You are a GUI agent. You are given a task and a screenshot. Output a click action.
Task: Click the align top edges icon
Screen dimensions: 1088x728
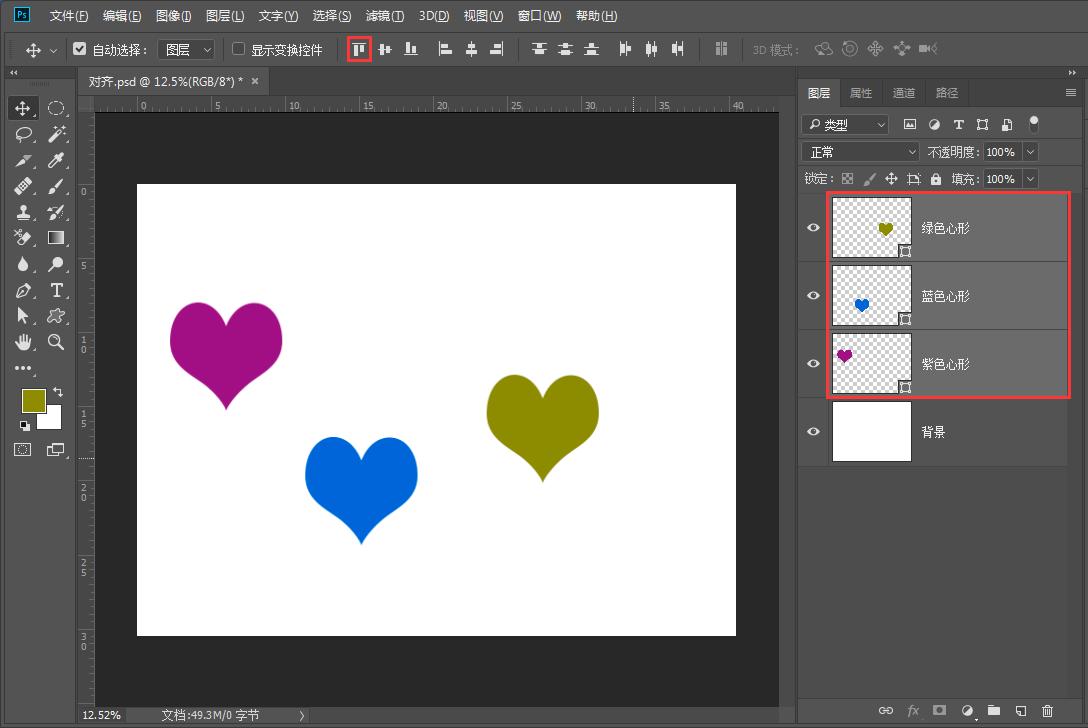click(x=359, y=49)
